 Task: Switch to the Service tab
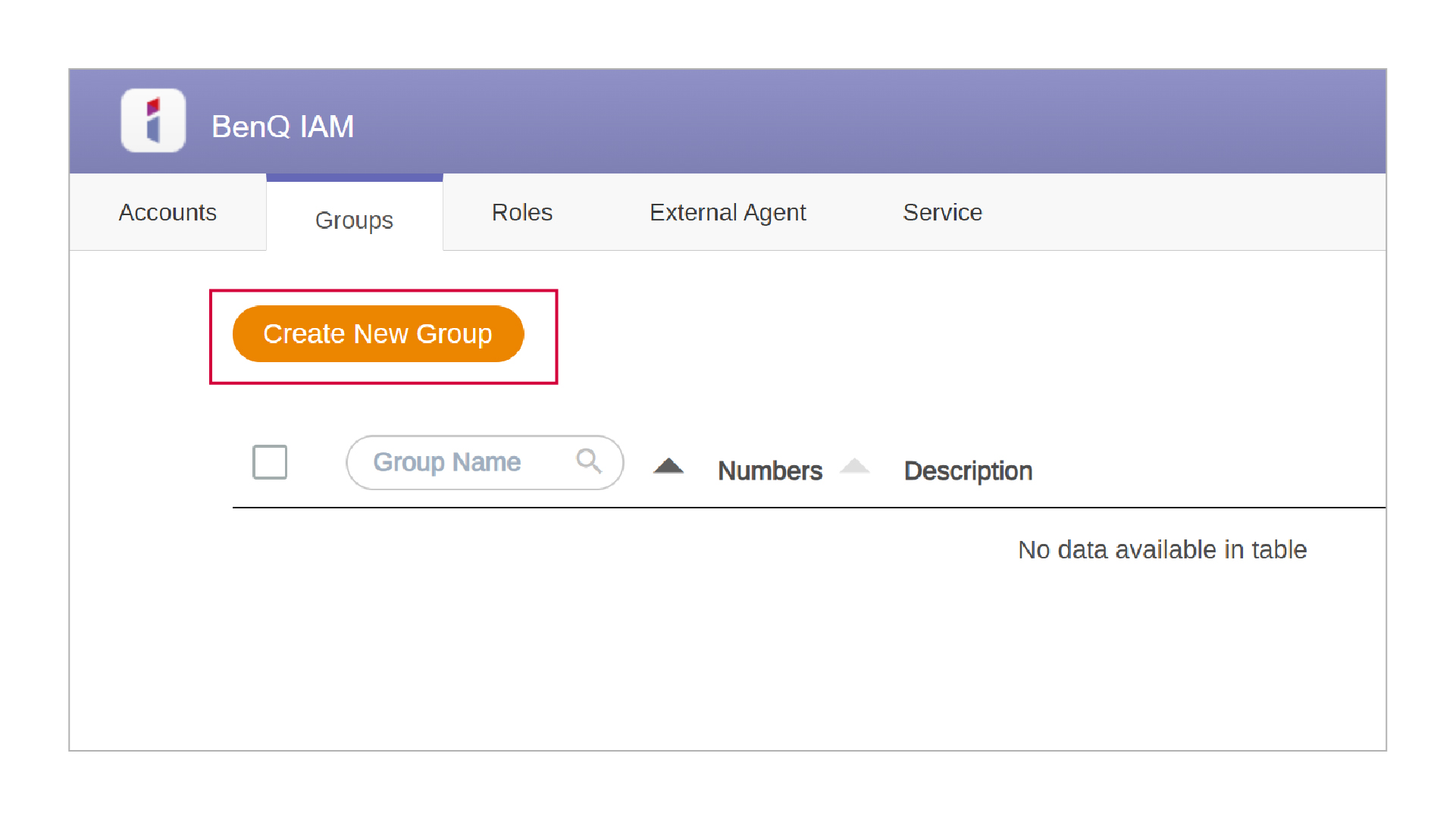tap(942, 212)
